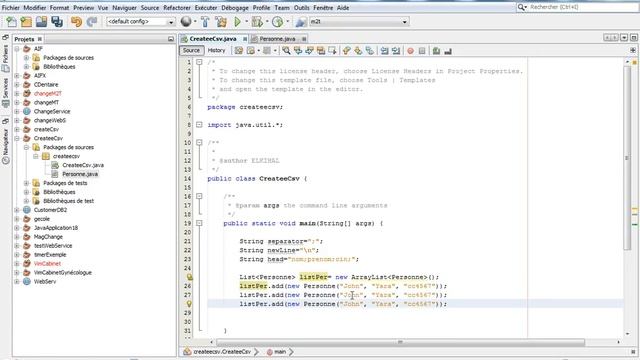640x360 pixels.
Task: Select the CreateeCsv.java editor tab
Action: [213, 39]
